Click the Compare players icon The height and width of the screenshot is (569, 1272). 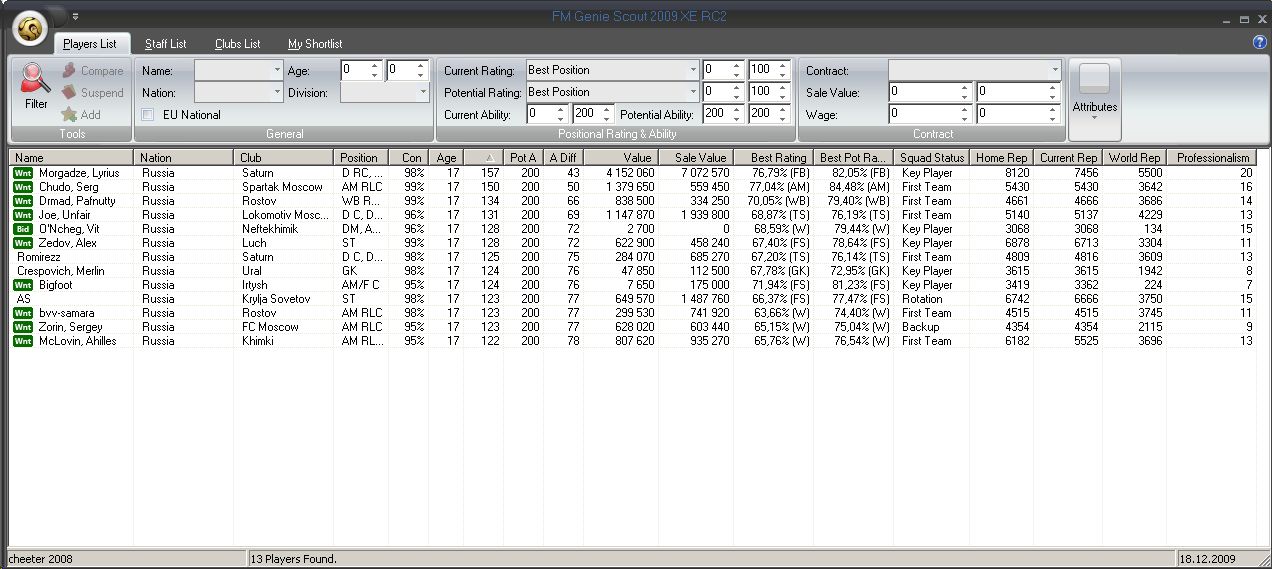click(69, 71)
